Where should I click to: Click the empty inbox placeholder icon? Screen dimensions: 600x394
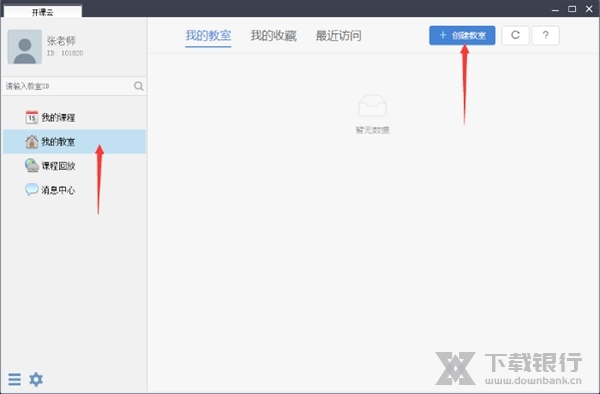click(372, 106)
